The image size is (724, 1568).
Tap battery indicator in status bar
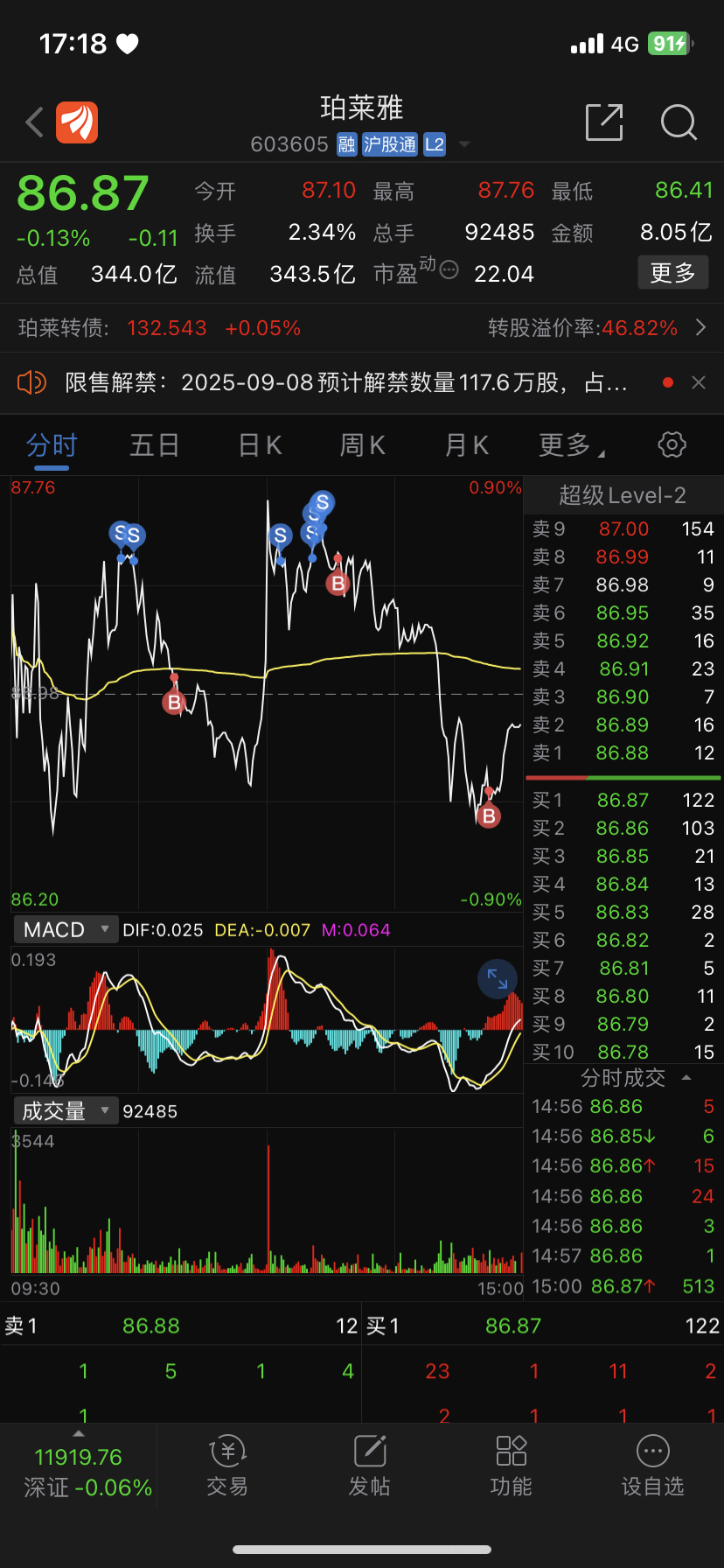pyautogui.click(x=670, y=44)
